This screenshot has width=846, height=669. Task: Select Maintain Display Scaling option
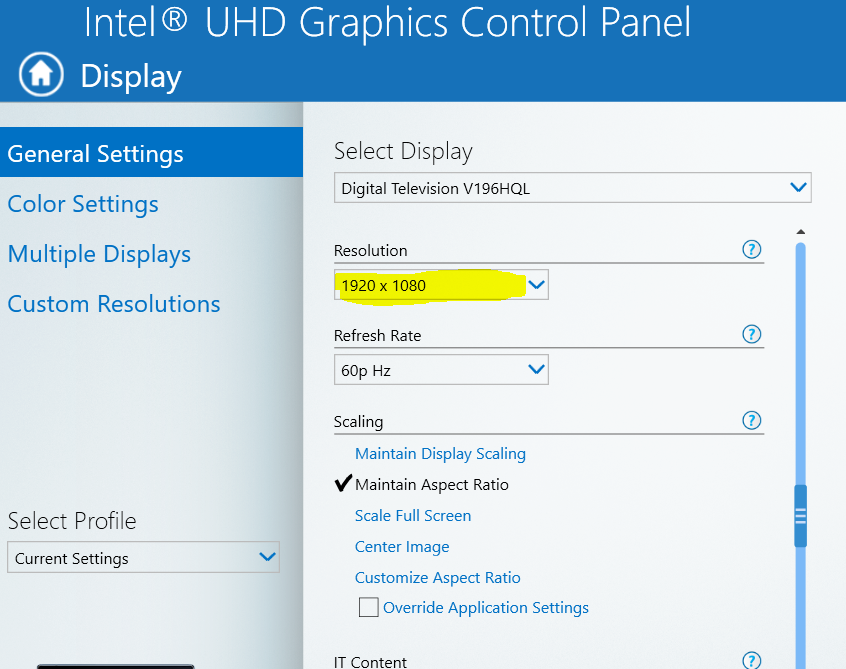(440, 454)
